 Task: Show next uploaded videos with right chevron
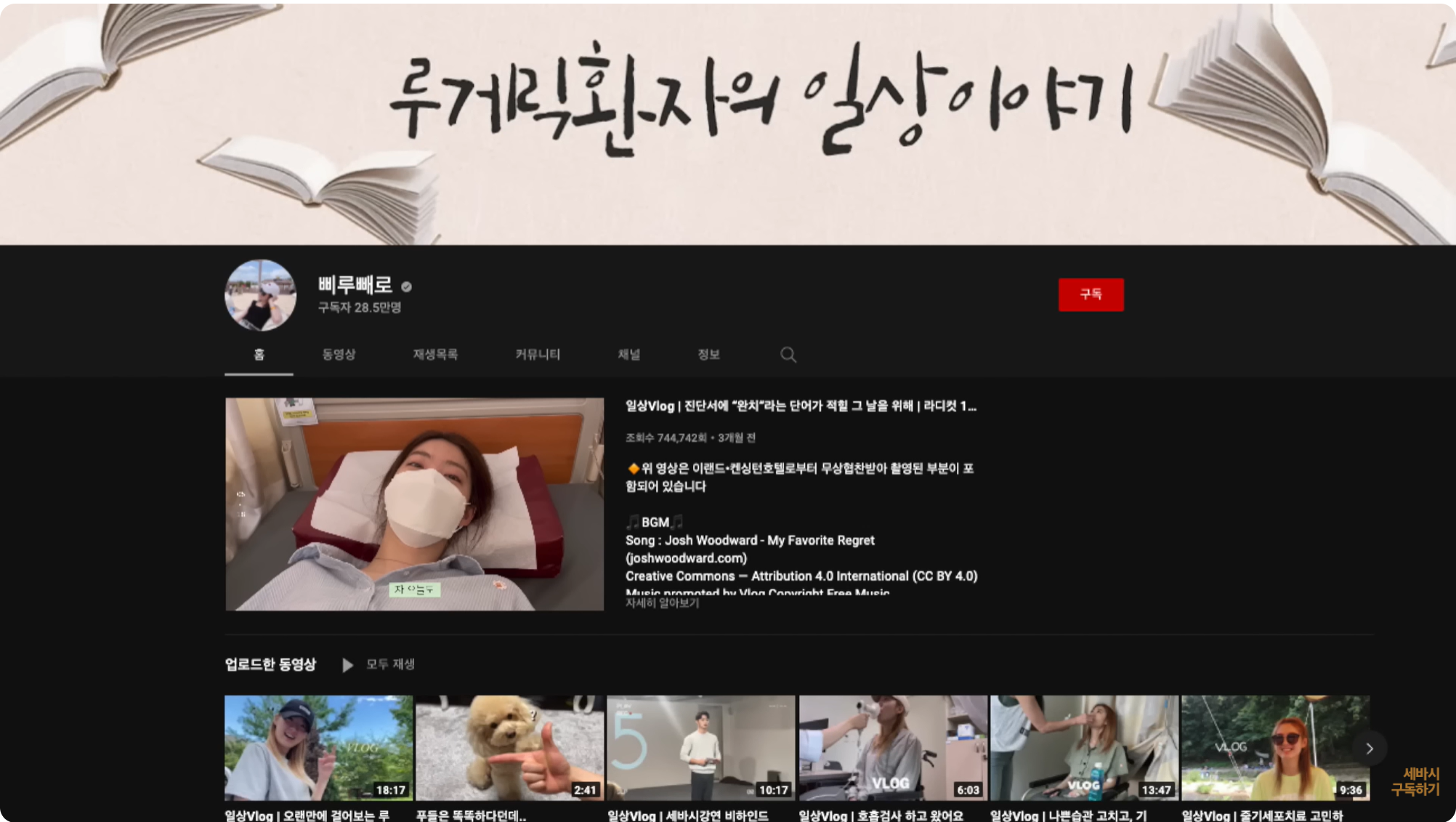tap(1370, 749)
